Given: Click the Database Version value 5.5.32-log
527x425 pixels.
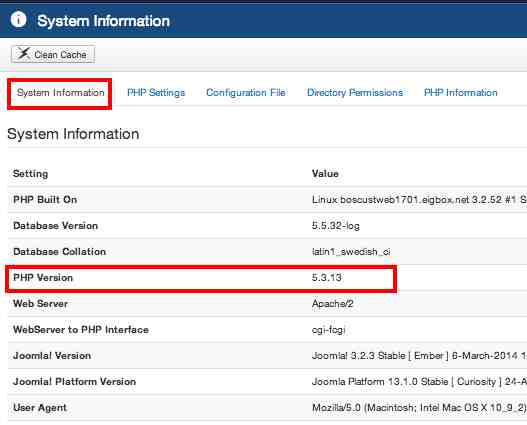Looking at the screenshot, I should [336, 226].
